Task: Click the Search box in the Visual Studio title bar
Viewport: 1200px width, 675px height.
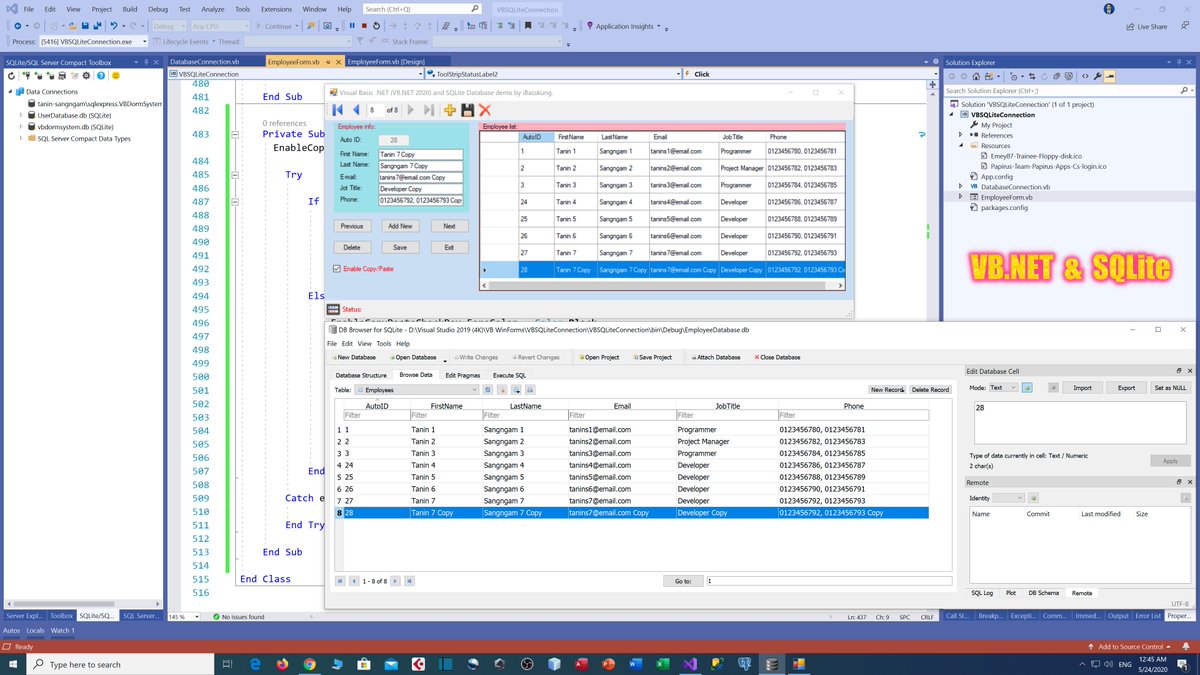Action: tap(420, 8)
